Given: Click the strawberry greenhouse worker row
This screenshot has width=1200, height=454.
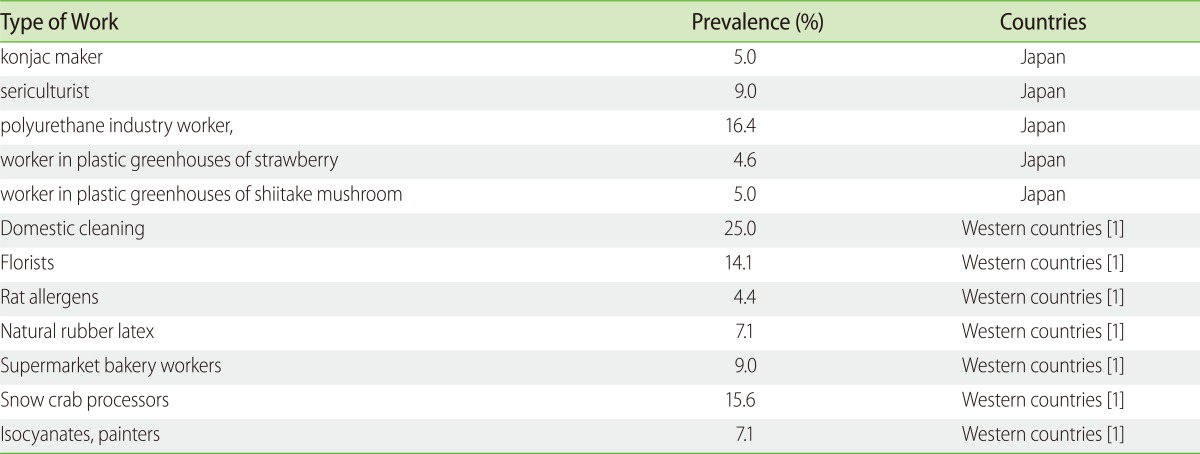Looking at the screenshot, I should pos(600,160).
